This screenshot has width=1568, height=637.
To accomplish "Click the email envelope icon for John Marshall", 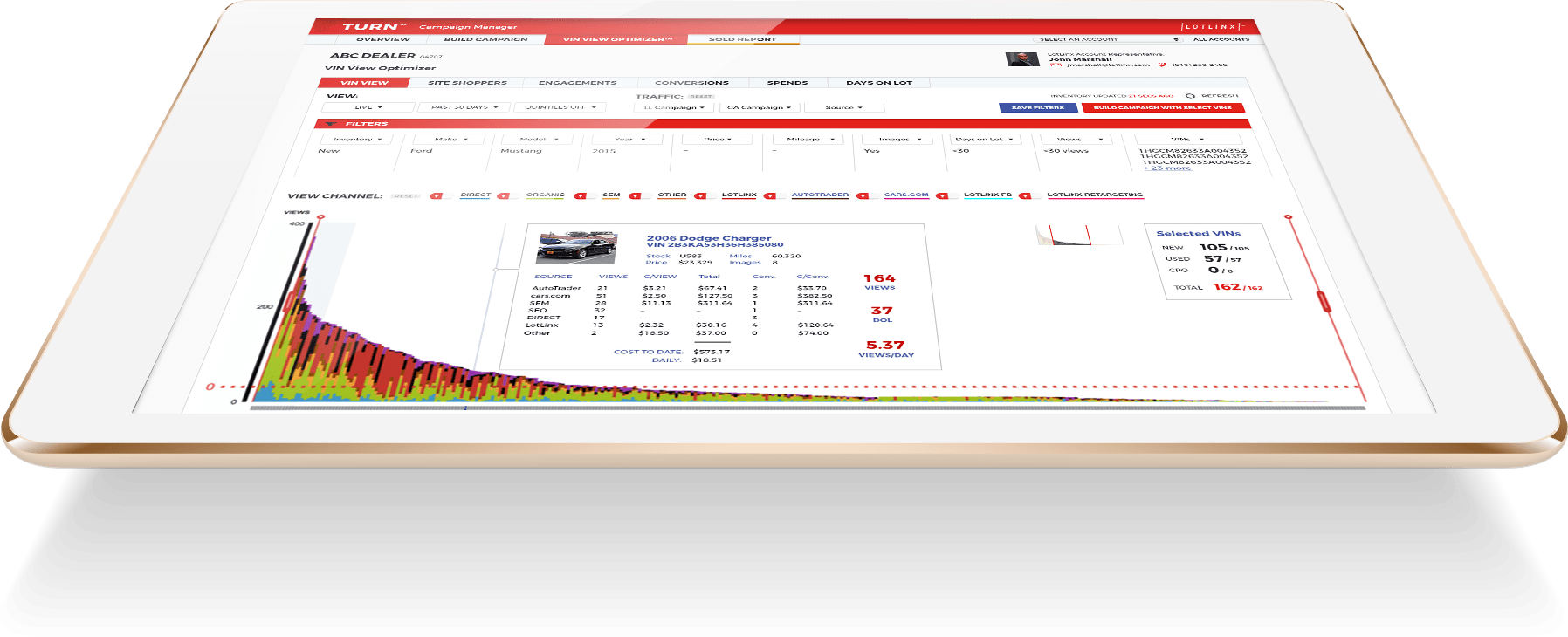I will coord(1056,65).
